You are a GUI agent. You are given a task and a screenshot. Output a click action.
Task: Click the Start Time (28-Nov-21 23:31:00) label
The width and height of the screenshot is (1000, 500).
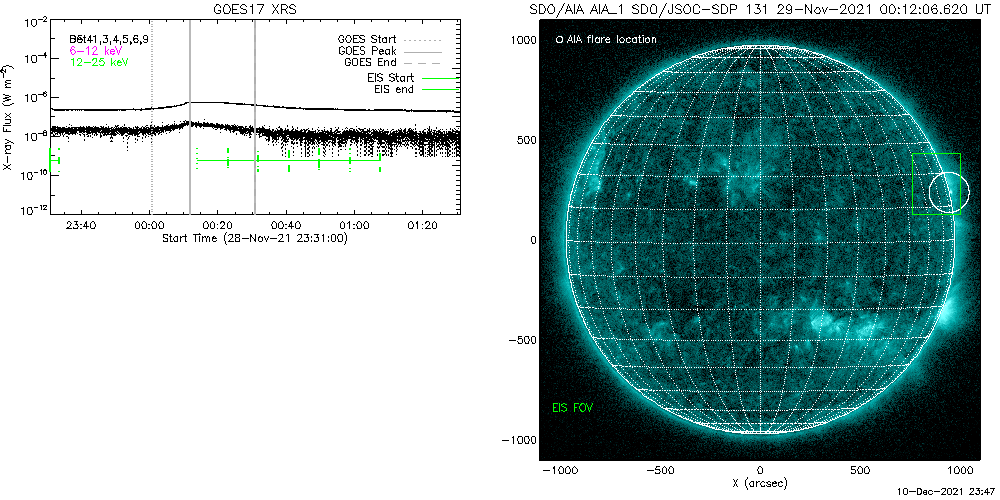click(254, 238)
